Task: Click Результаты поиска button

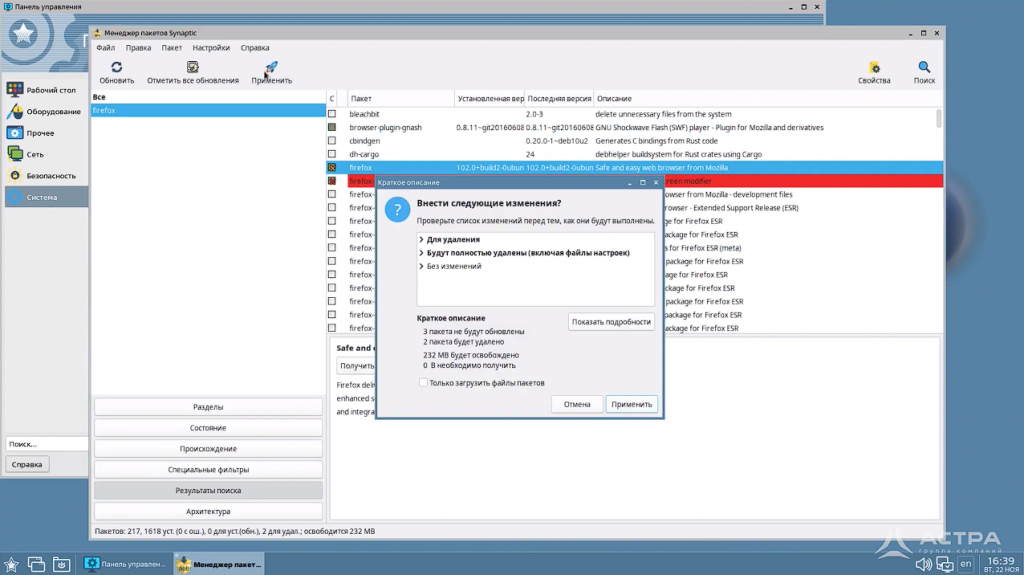Action: [208, 491]
